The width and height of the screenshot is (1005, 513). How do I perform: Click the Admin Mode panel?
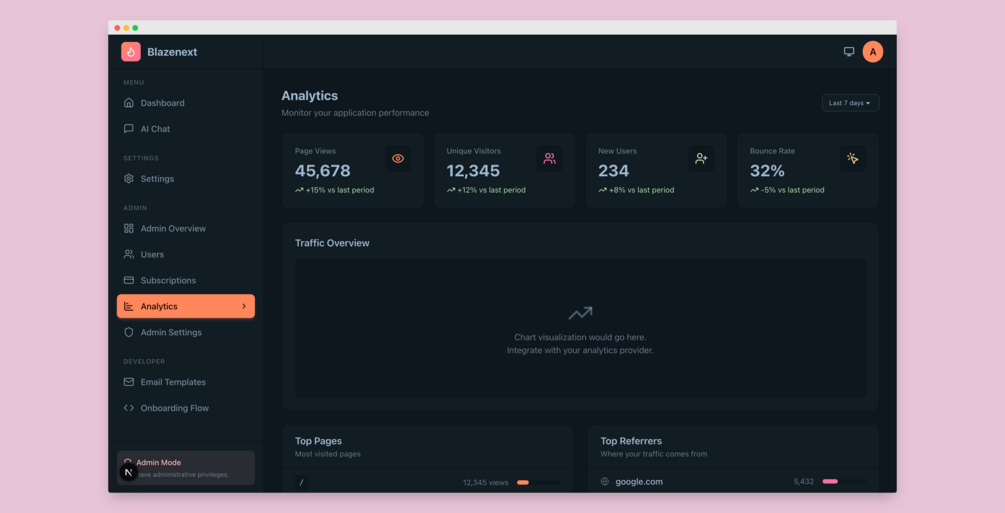pos(186,468)
